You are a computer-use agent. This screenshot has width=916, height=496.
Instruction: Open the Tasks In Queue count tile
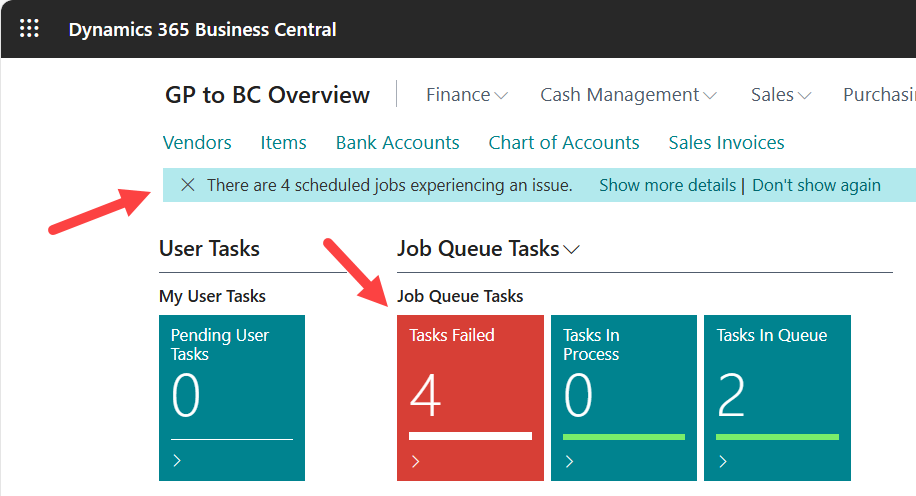click(777, 397)
